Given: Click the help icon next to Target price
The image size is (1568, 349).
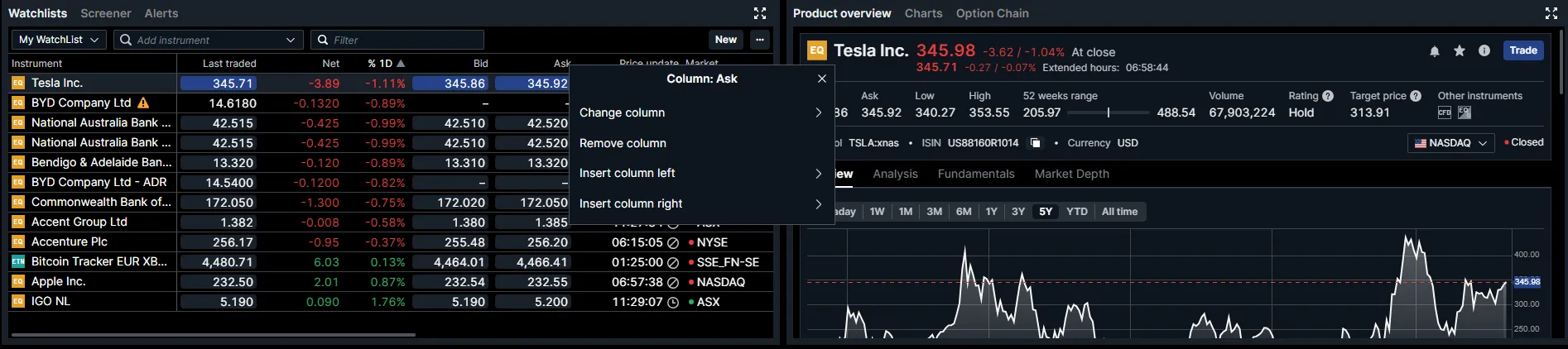Looking at the screenshot, I should [1416, 96].
